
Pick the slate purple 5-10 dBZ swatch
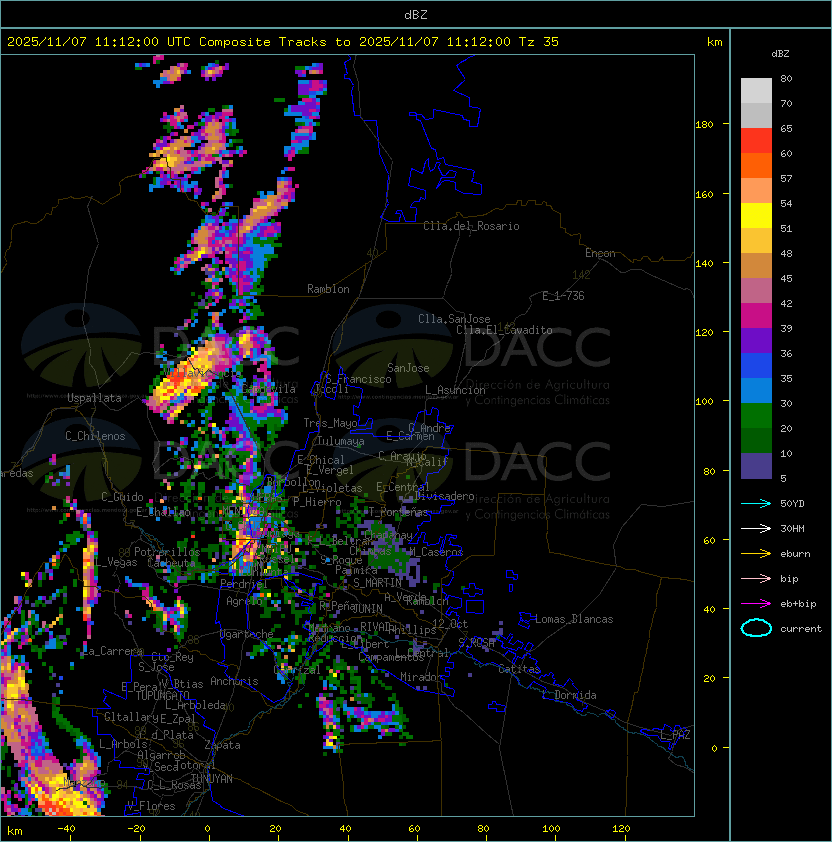click(756, 466)
